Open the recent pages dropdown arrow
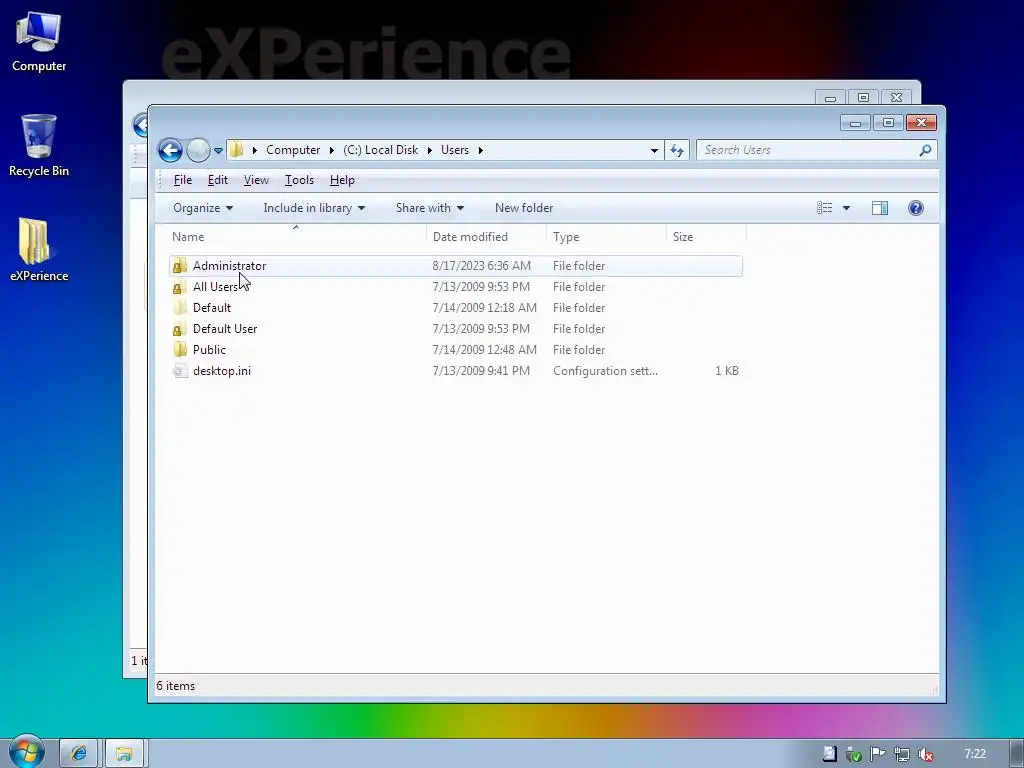Image resolution: width=1024 pixels, height=768 pixels. point(219,151)
